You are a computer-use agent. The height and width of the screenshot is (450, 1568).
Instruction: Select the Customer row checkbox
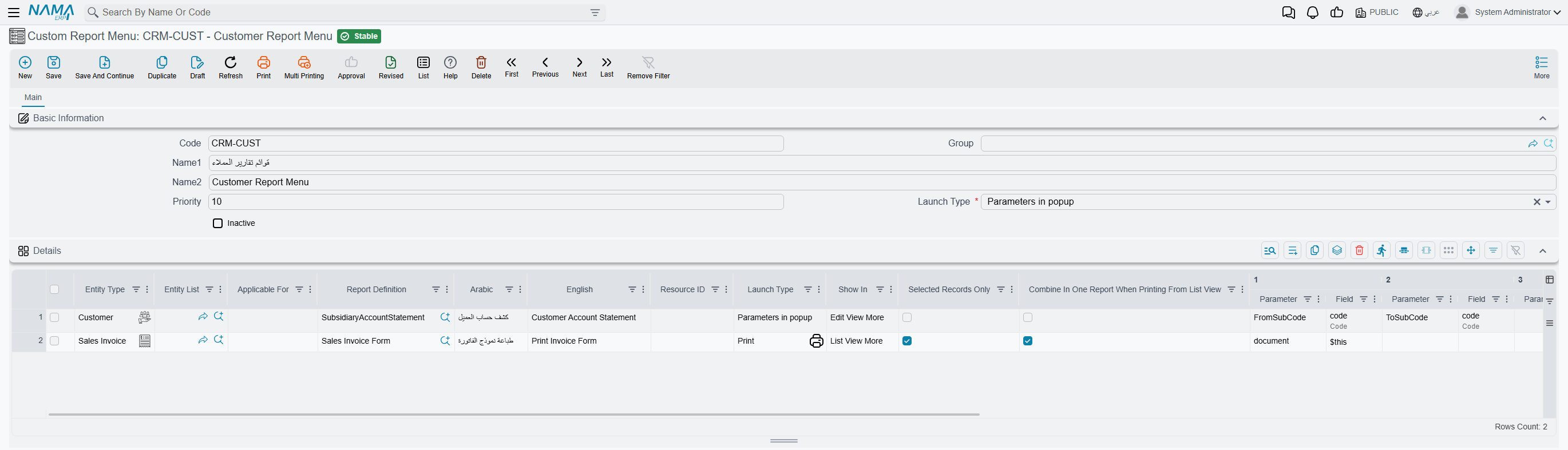click(55, 317)
